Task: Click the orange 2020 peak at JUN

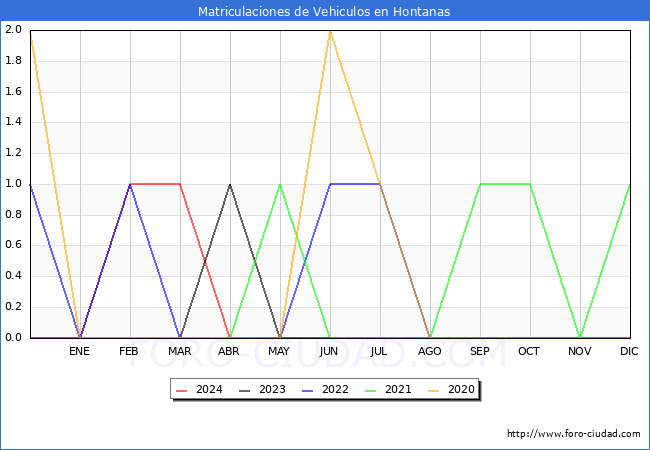Action: (330, 31)
